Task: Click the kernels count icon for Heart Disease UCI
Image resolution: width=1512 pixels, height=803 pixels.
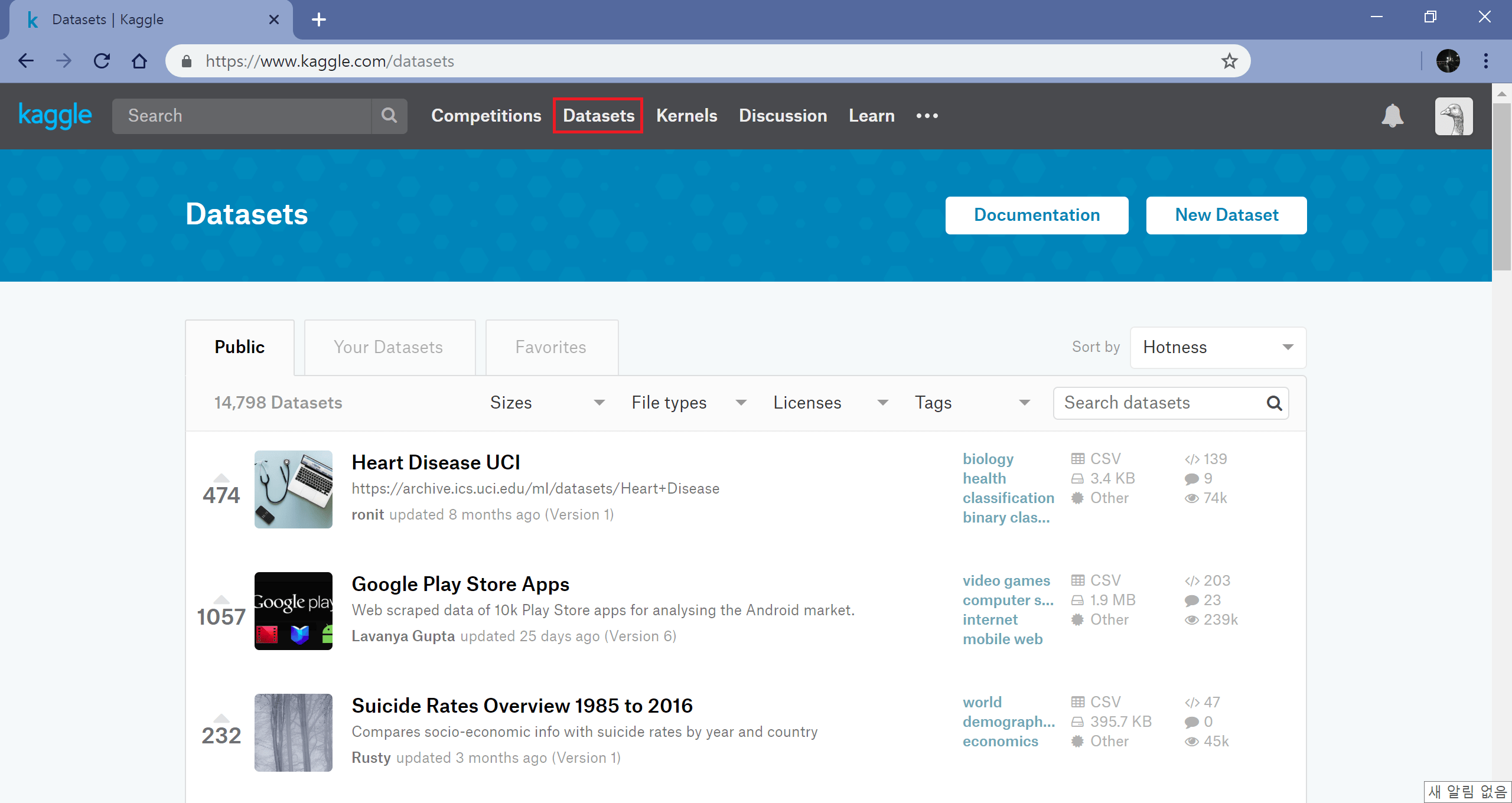Action: (x=1192, y=459)
